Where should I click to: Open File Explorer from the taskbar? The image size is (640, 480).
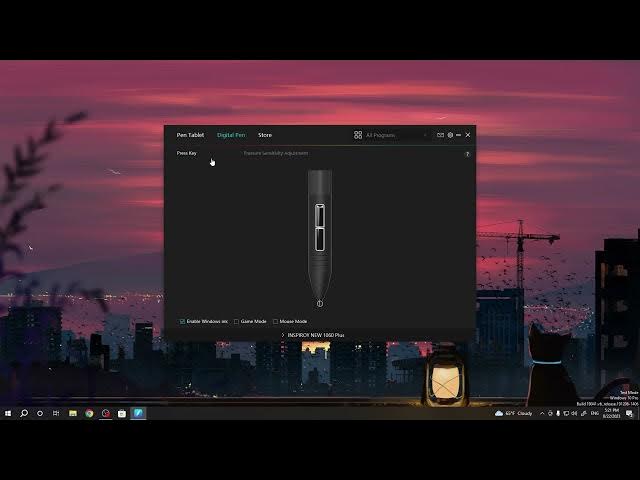[x=73, y=413]
